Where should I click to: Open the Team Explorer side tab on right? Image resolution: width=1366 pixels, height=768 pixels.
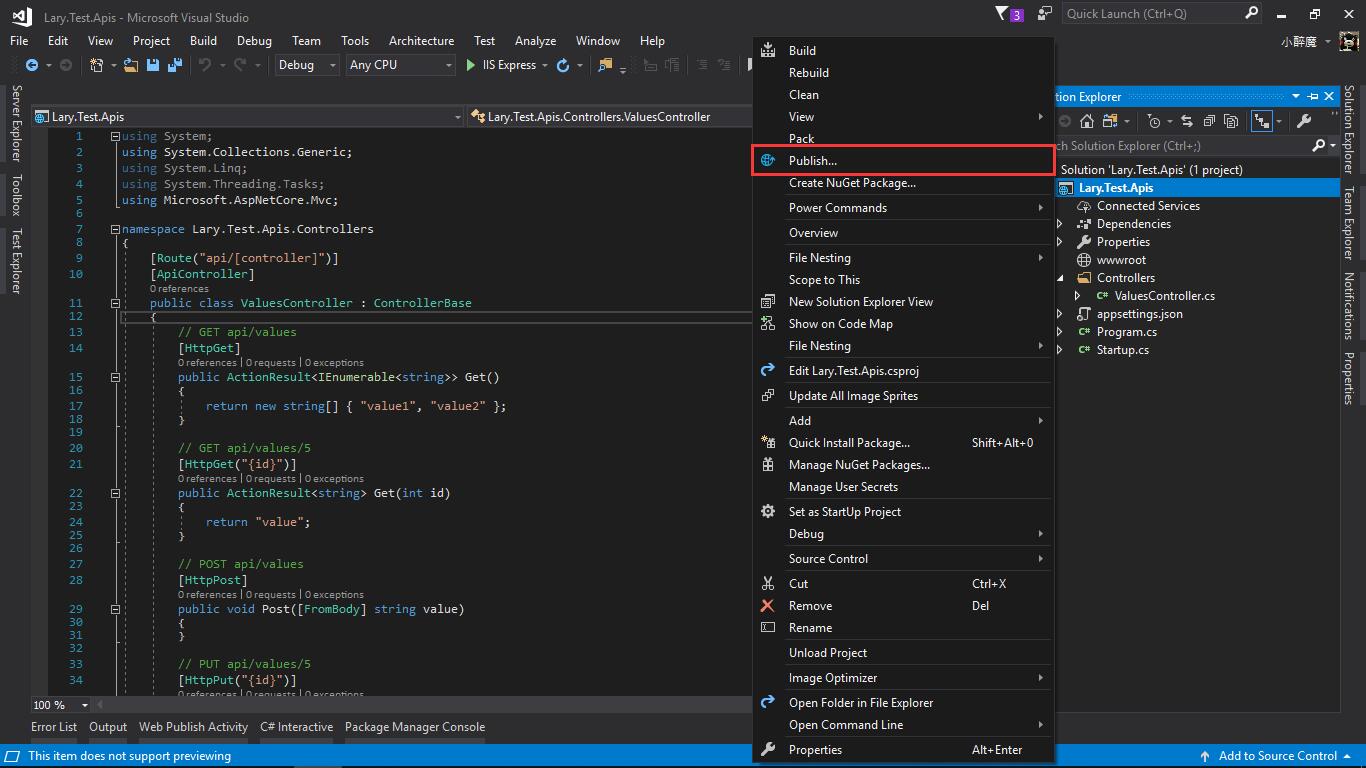(x=1349, y=224)
